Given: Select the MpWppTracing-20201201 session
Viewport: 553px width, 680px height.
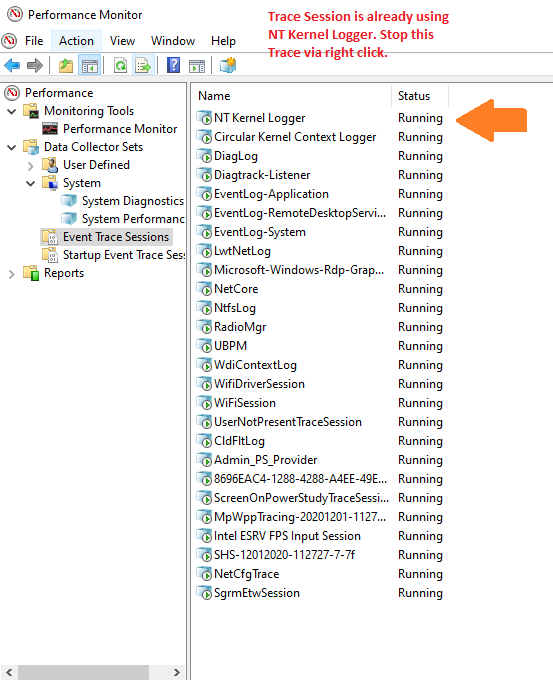Looking at the screenshot, I should coord(300,517).
